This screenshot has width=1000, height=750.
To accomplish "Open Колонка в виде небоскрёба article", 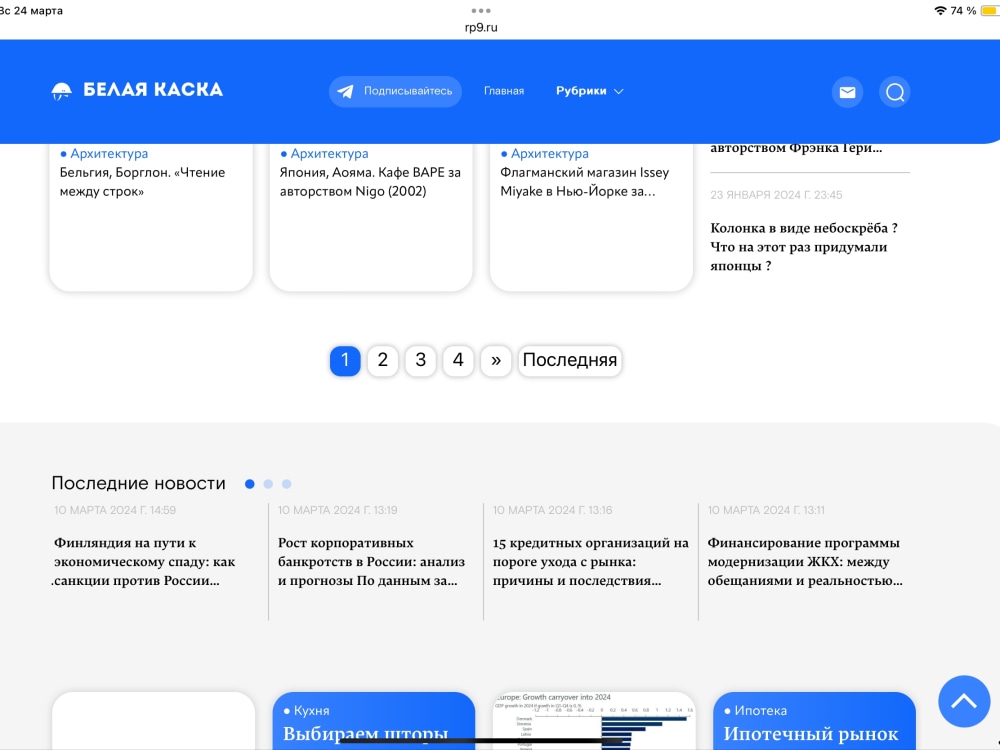I will tap(804, 247).
